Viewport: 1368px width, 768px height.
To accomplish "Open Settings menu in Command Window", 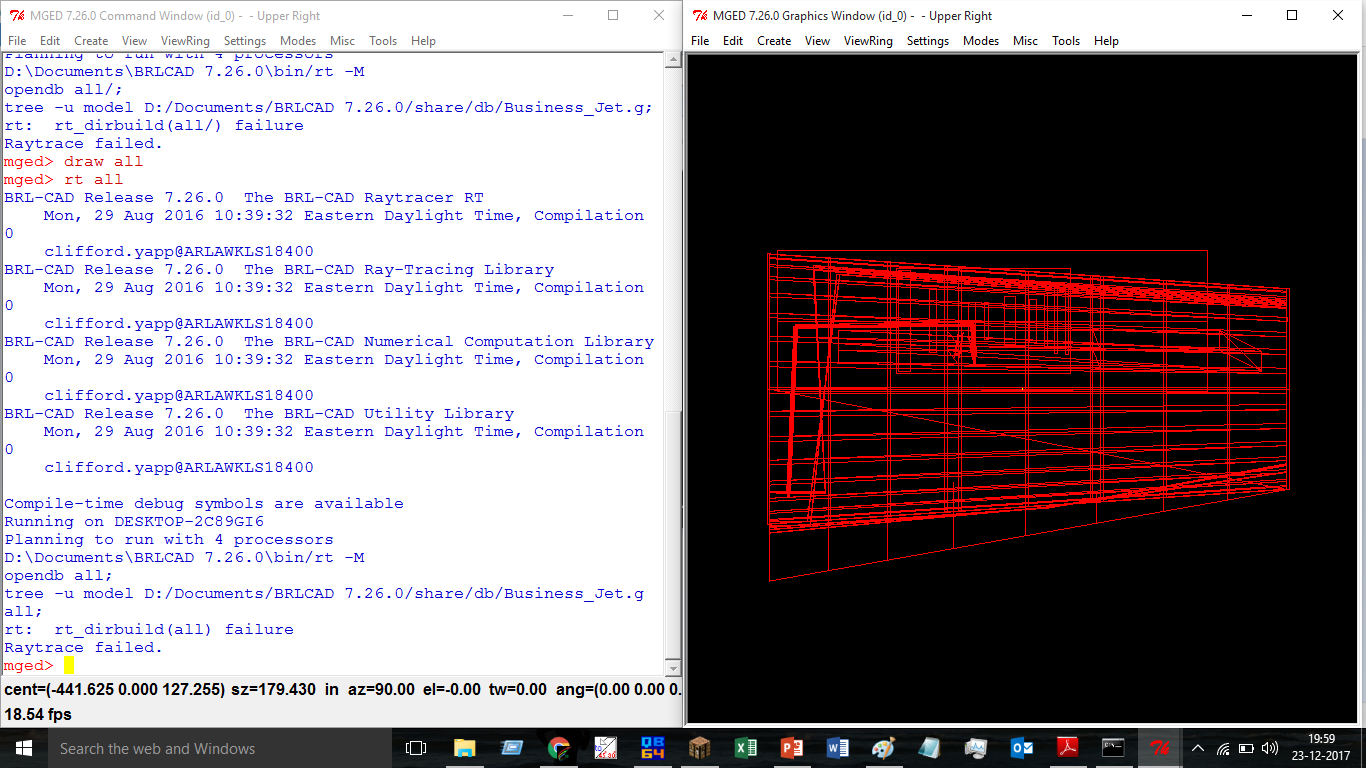I will click(x=245, y=41).
